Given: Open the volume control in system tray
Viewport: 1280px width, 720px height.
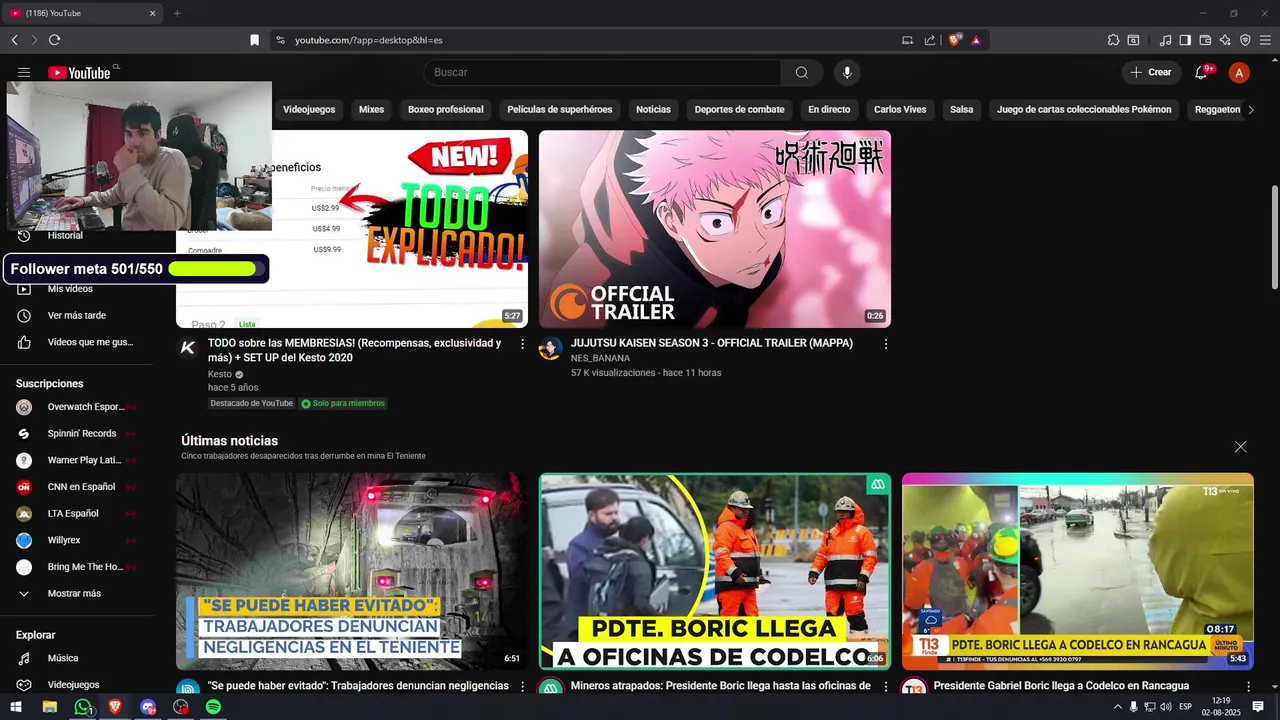Looking at the screenshot, I should (x=1166, y=707).
